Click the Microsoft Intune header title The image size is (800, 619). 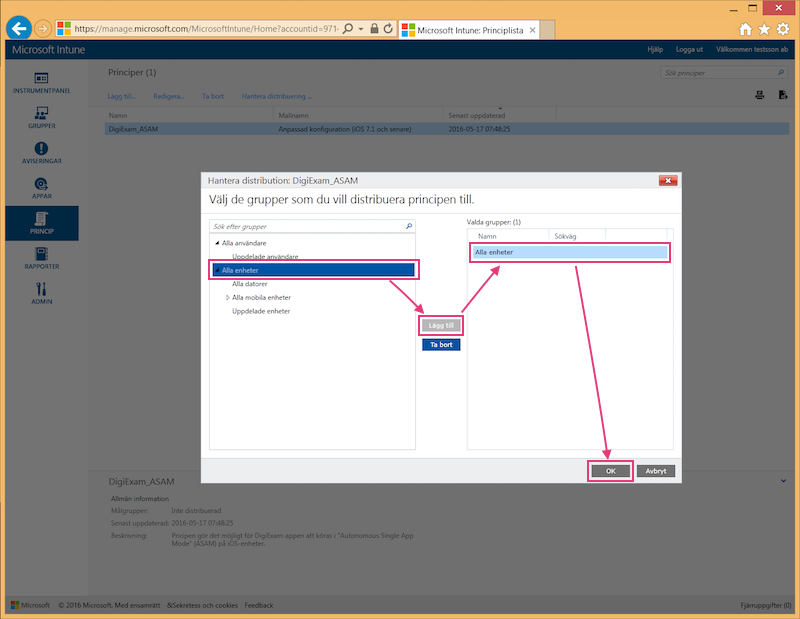coord(48,49)
